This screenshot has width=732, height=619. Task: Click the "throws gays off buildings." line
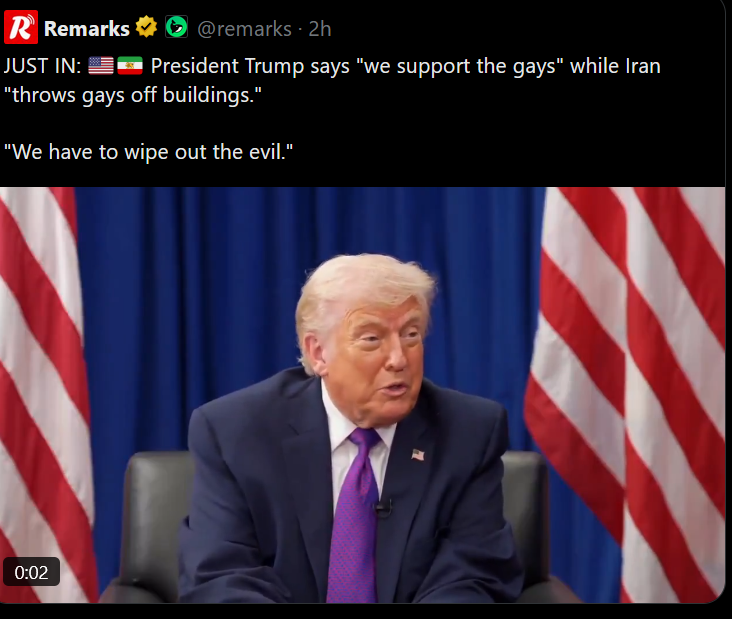tap(133, 95)
